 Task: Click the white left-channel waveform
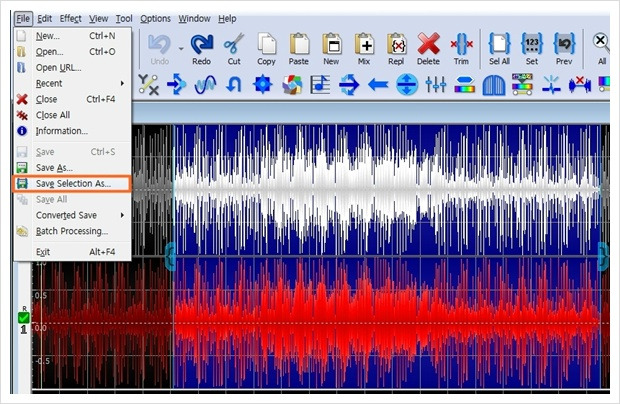click(x=388, y=190)
